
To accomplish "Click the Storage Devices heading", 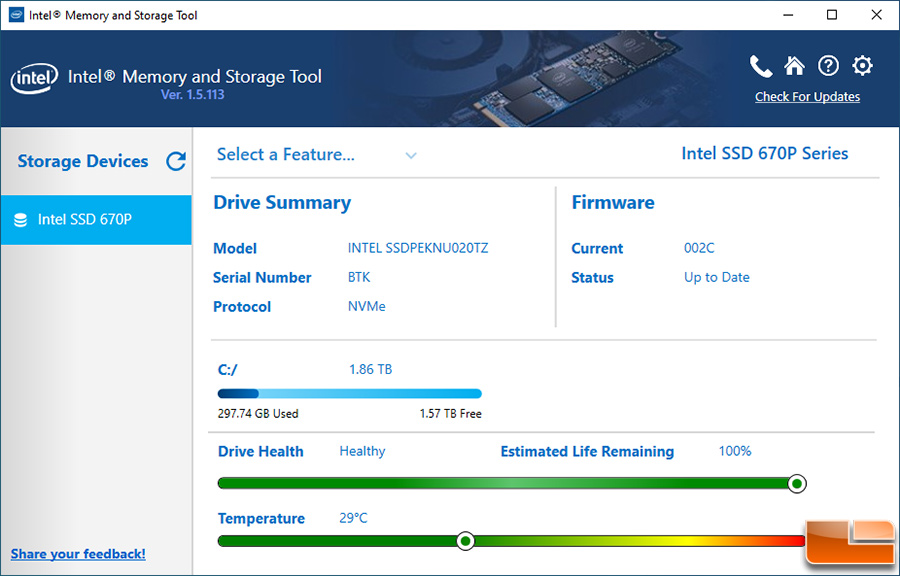I will [x=83, y=161].
